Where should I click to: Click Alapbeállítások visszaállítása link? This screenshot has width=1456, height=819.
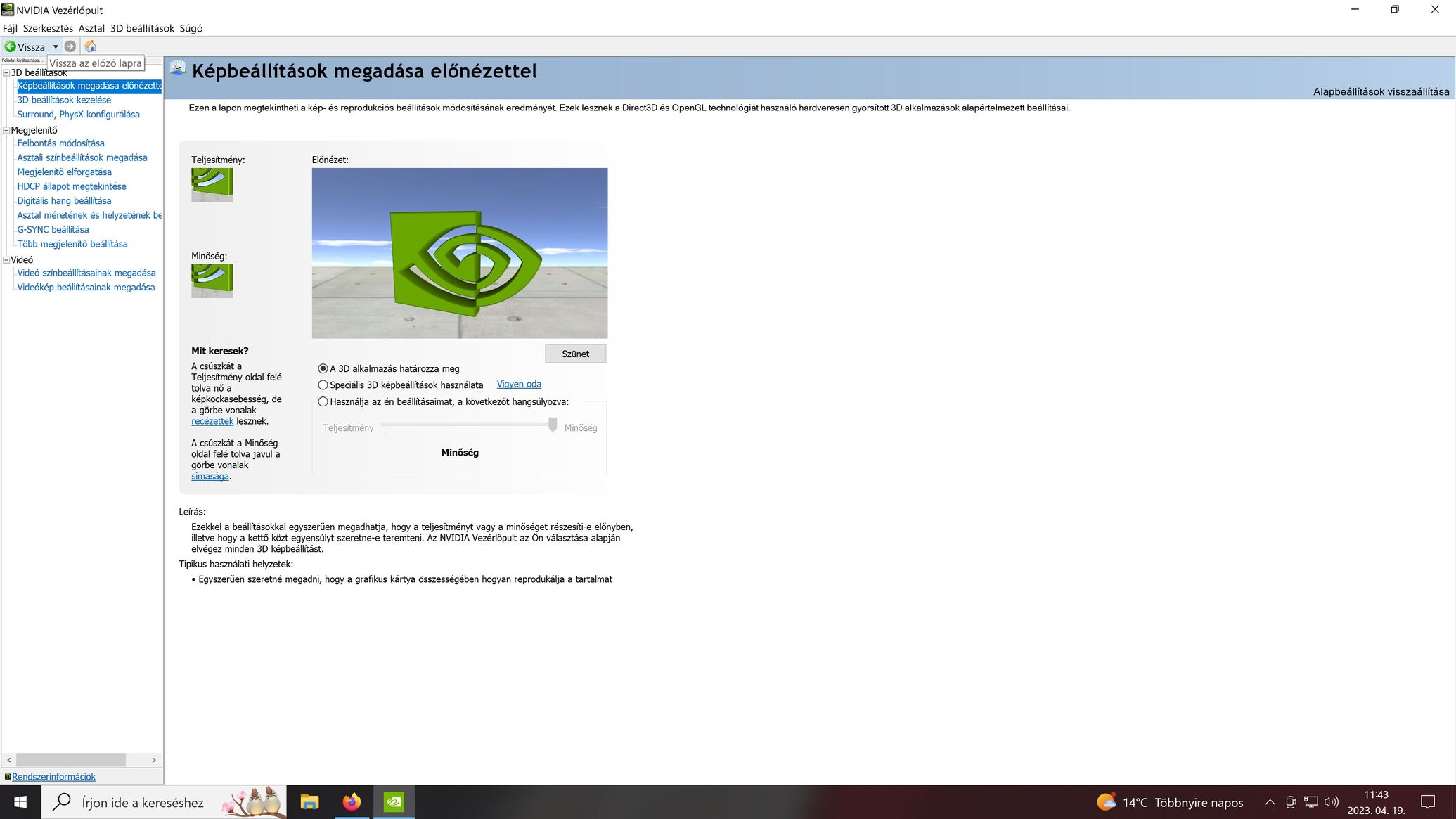point(1381,91)
